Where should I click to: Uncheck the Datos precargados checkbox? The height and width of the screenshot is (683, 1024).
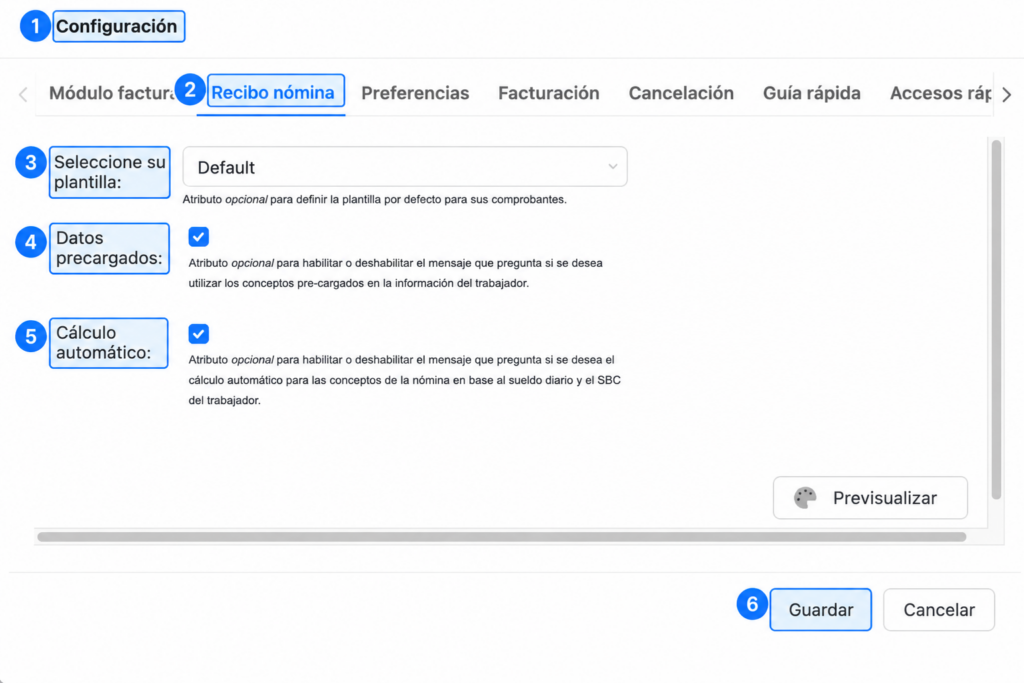(199, 237)
